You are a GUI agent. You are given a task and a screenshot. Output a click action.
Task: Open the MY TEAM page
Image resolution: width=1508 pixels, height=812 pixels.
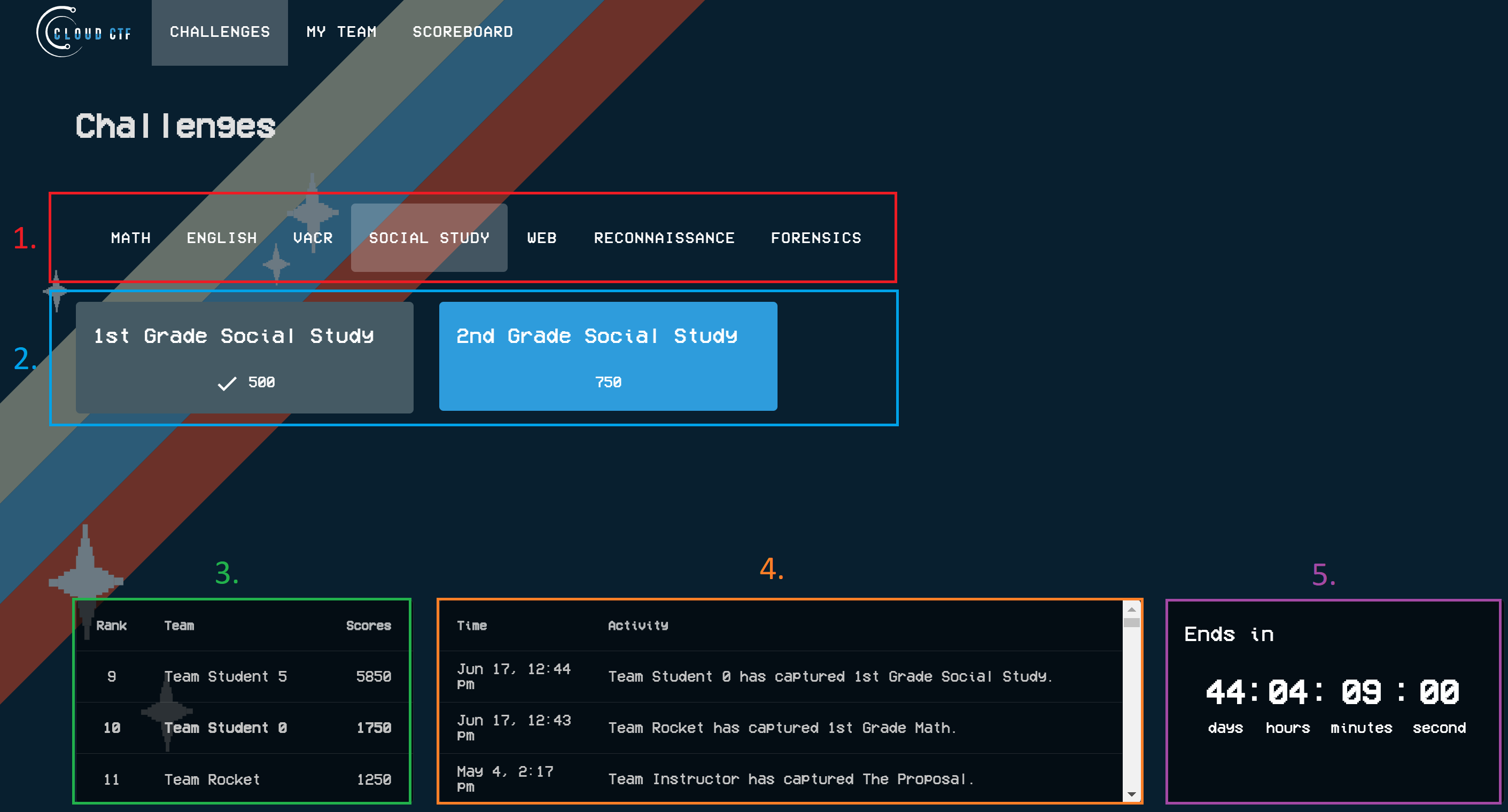click(x=341, y=32)
